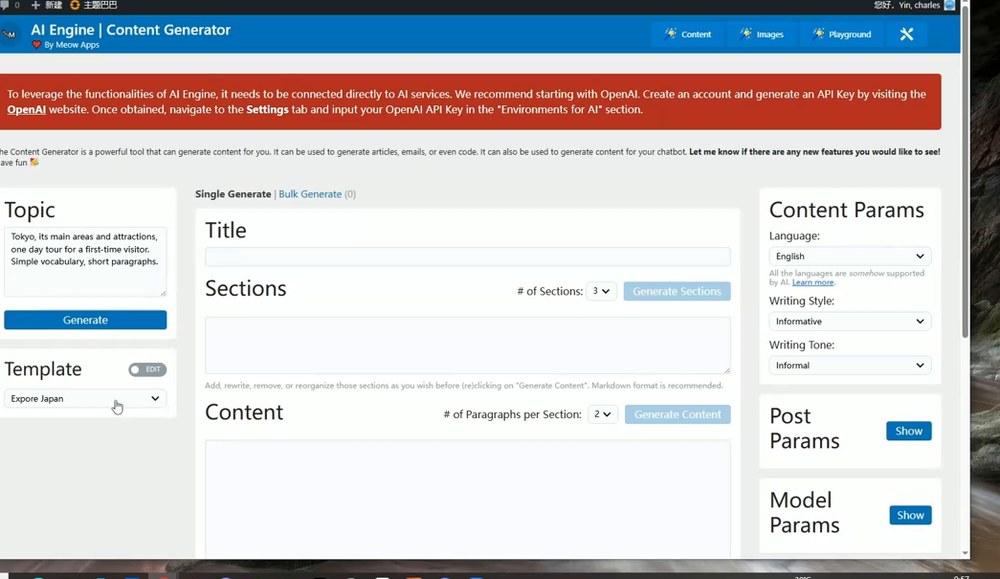This screenshot has height=579, width=1000.
Task: Follow the OpenAI link in red notice
Action: coord(26,110)
